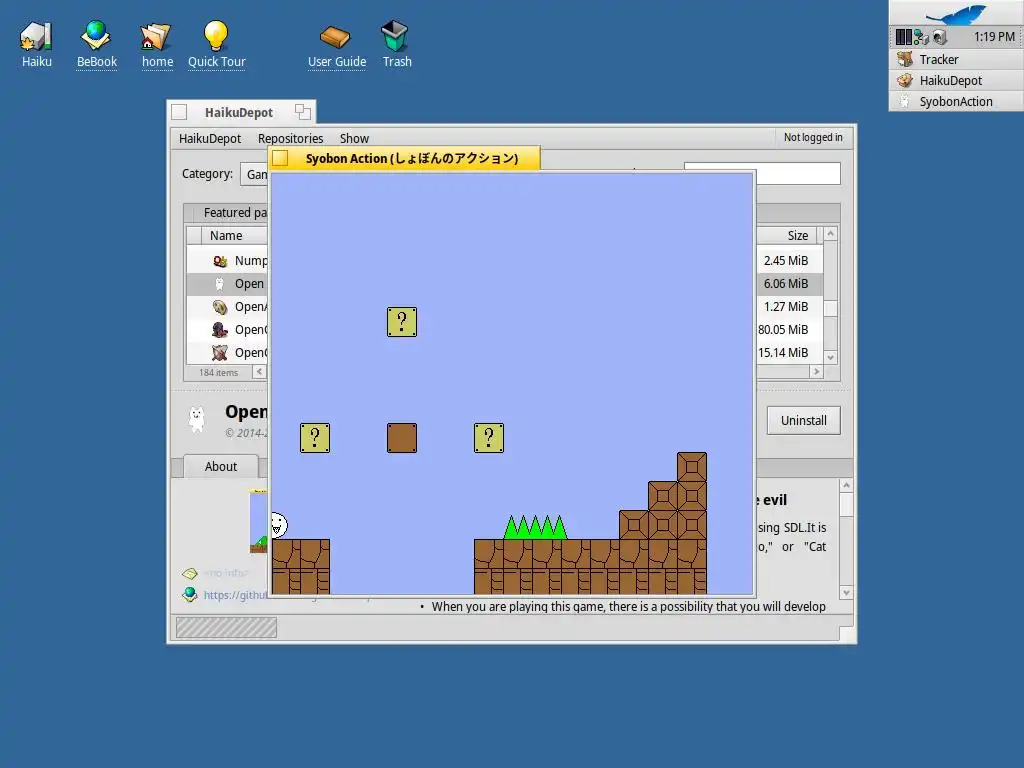Viewport: 1024px width, 768px height.
Task: Open the Show menu
Action: click(354, 138)
